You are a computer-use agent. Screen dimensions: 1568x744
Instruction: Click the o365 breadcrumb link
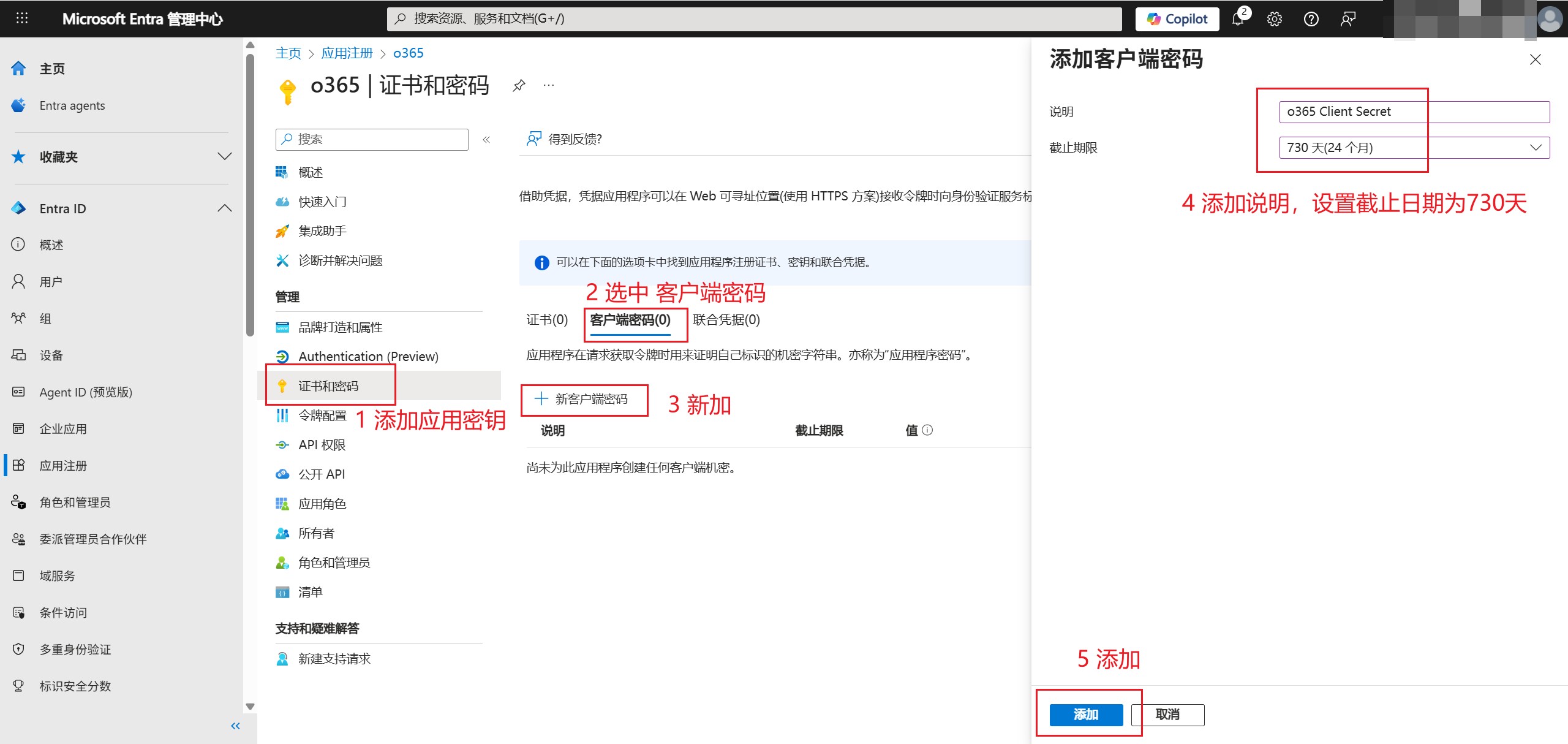(x=408, y=53)
